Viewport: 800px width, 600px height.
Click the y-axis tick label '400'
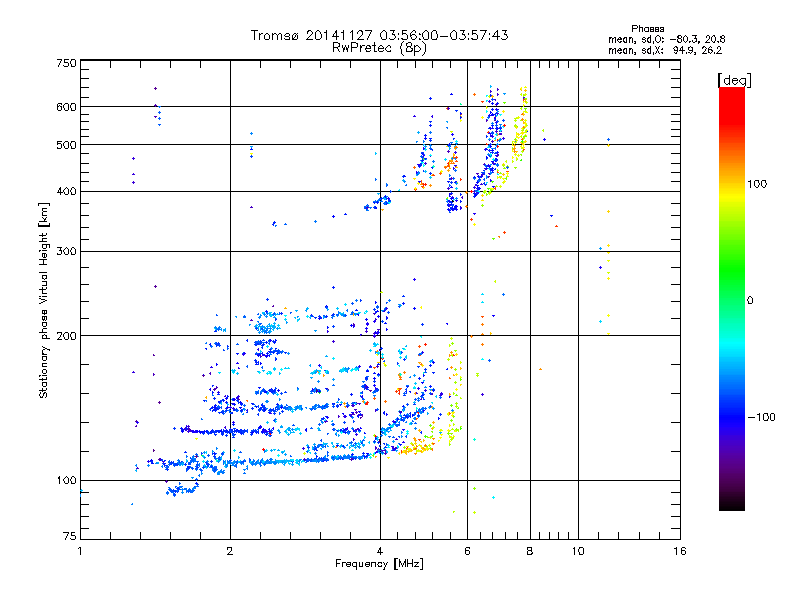point(66,192)
